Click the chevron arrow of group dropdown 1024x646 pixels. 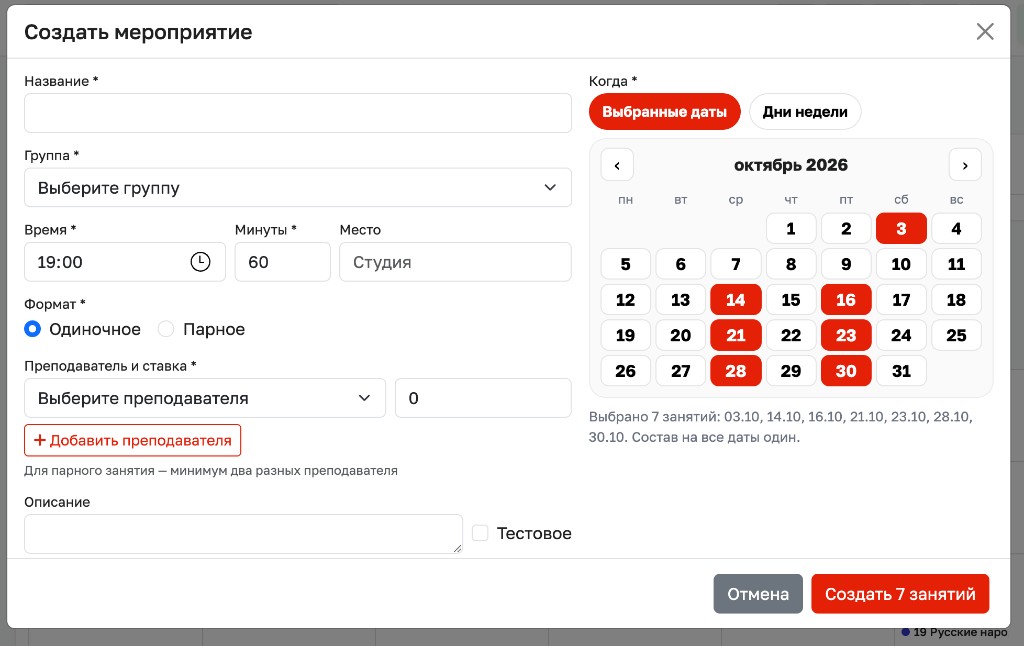(551, 187)
